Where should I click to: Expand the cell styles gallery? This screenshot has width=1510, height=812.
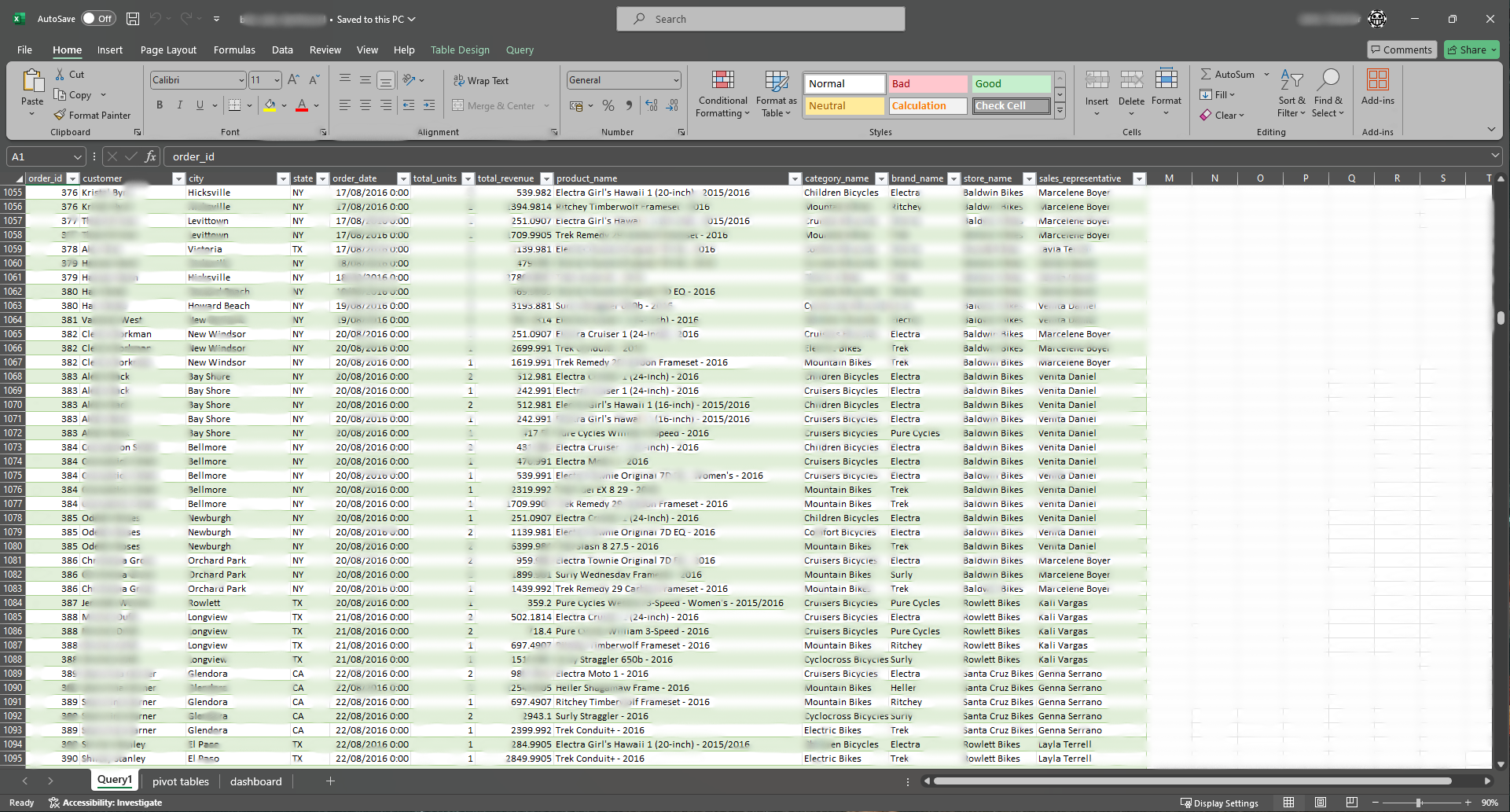[x=1060, y=112]
